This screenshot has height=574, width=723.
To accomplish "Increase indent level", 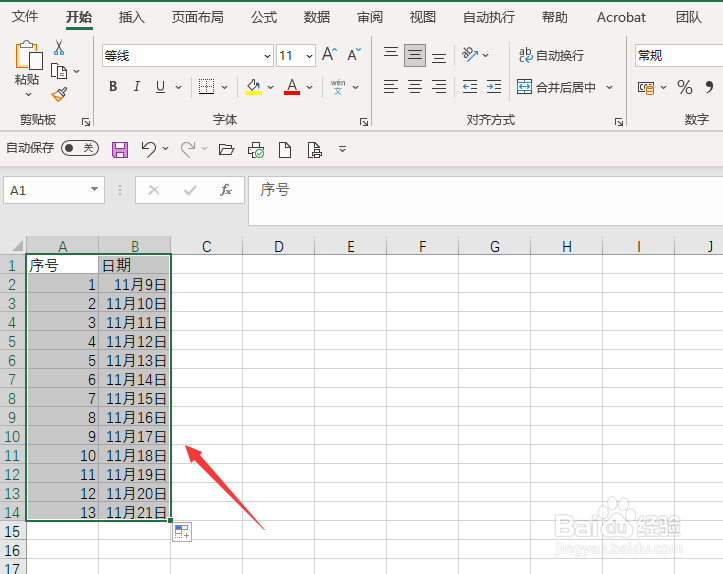I will pyautogui.click(x=494, y=87).
